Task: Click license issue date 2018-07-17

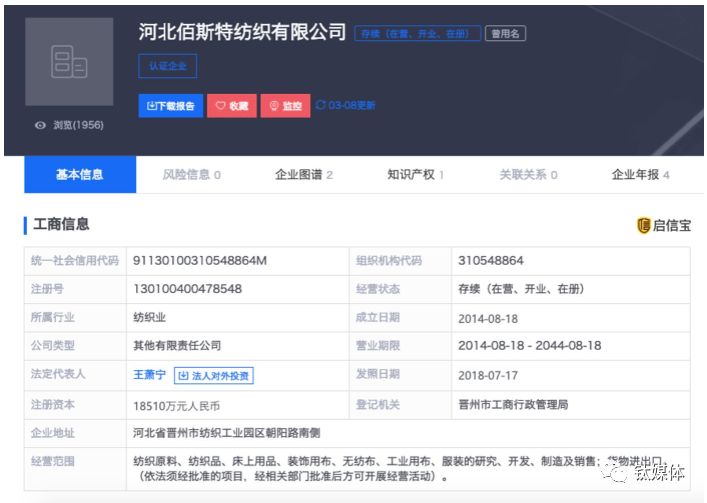Action: pos(488,375)
